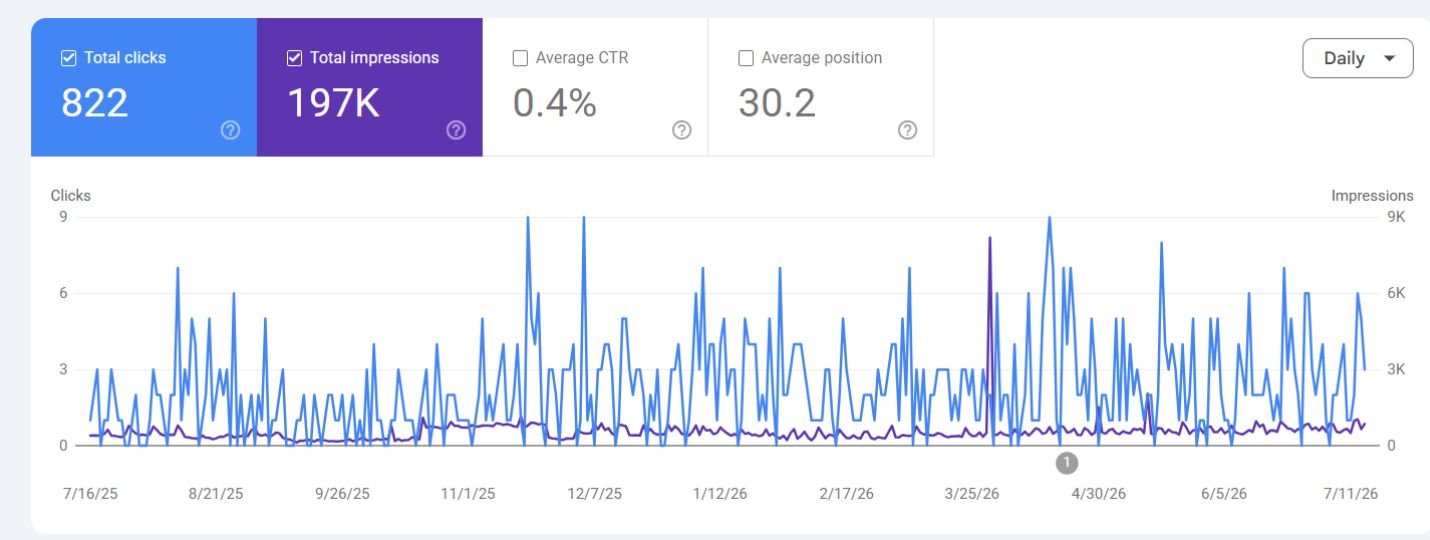Click the 6K impressions axis label
The image size is (1430, 540).
[1396, 293]
